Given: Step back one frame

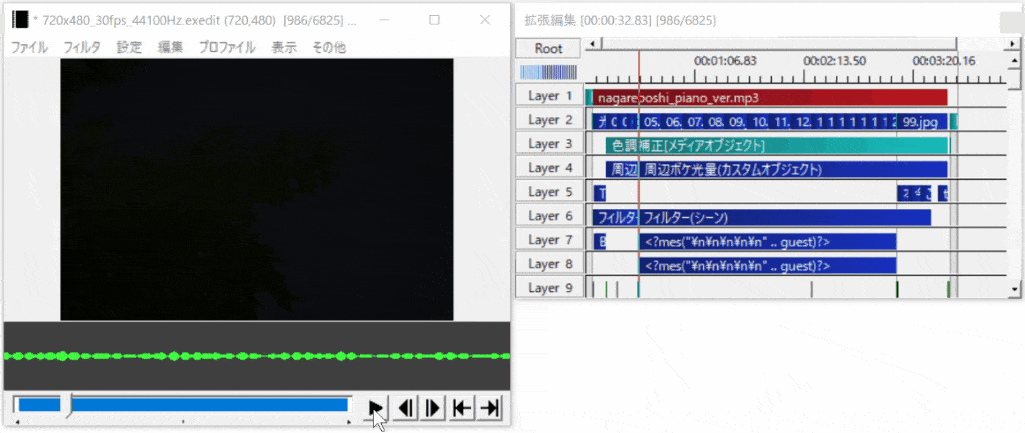Looking at the screenshot, I should pos(406,407).
